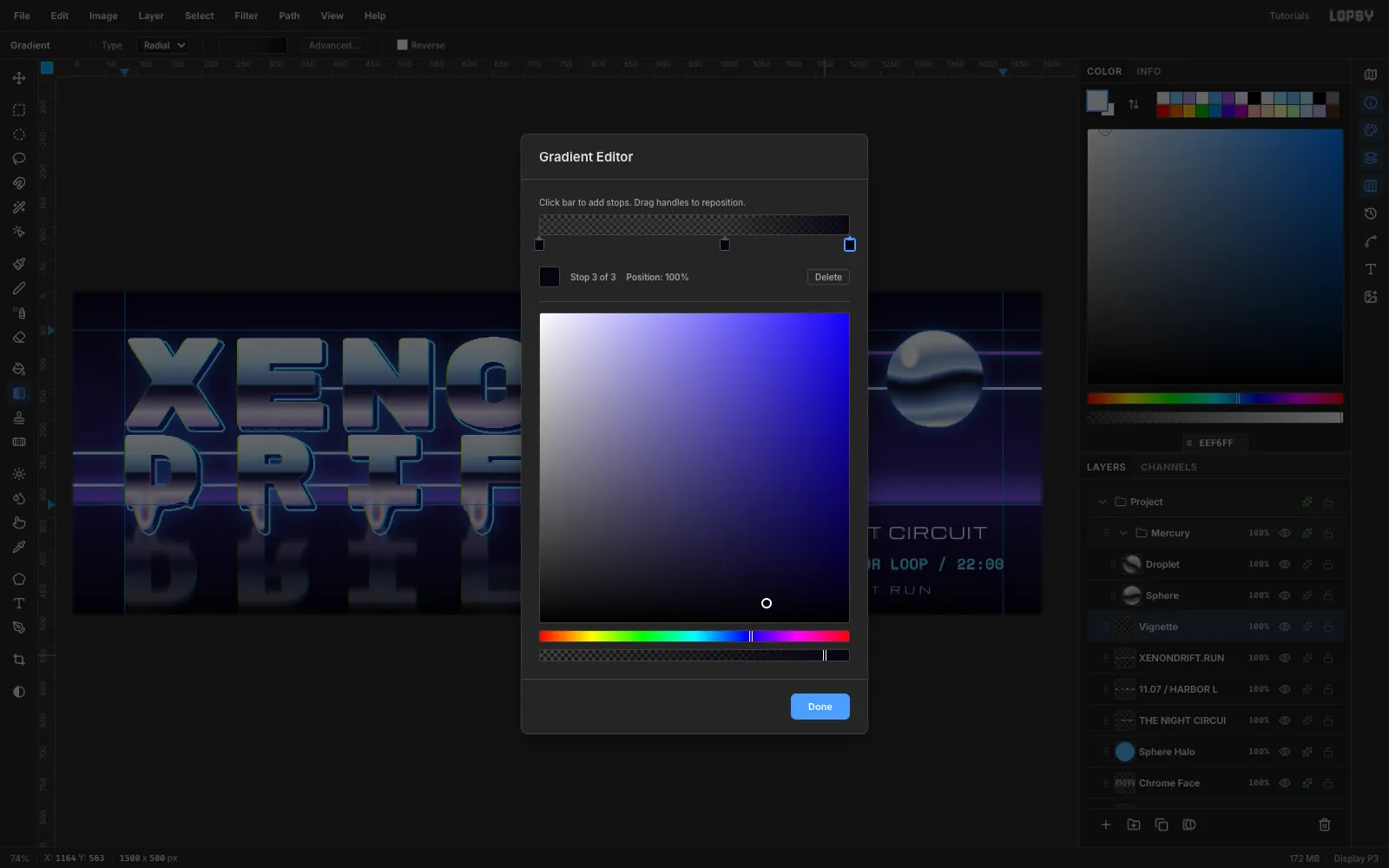1389x868 pixels.
Task: Select the Vignette layer row
Action: click(x=1215, y=627)
